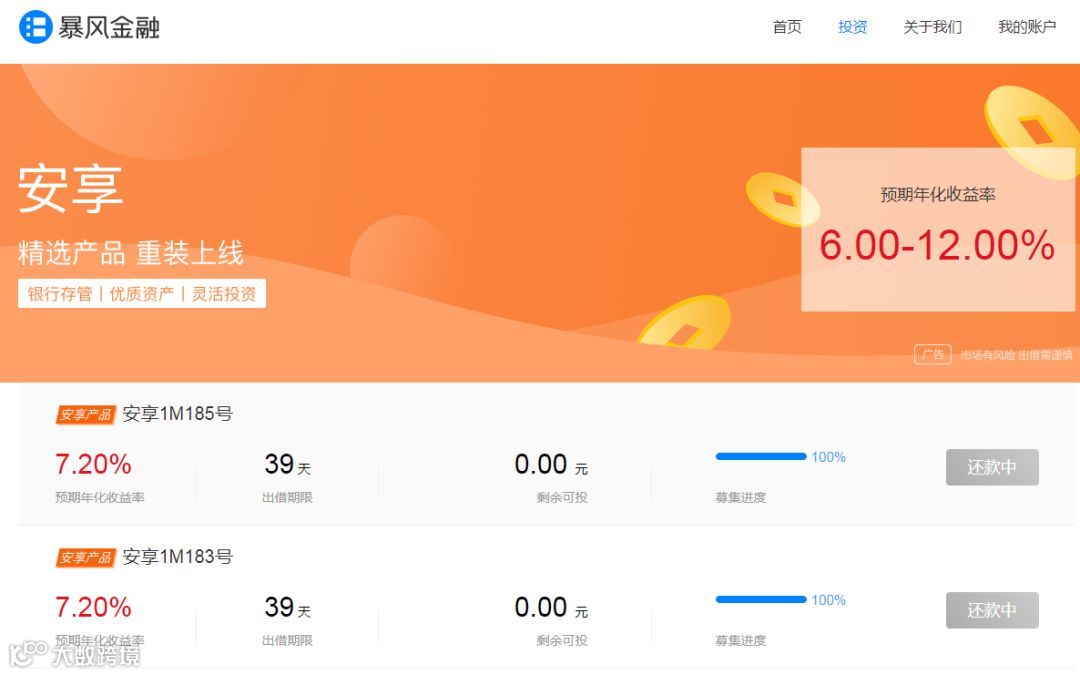Click the progress bar for 安享1M183号

pyautogui.click(x=761, y=600)
